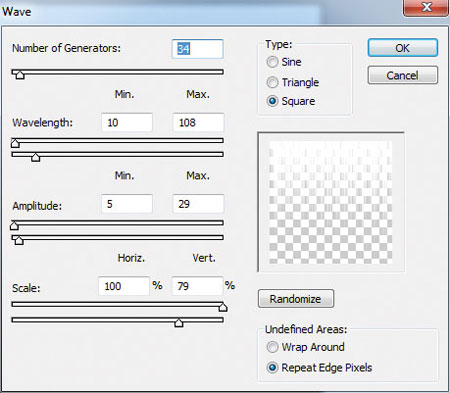Click the Vertical Scale percent field
The height and width of the screenshot is (393, 450).
click(197, 286)
